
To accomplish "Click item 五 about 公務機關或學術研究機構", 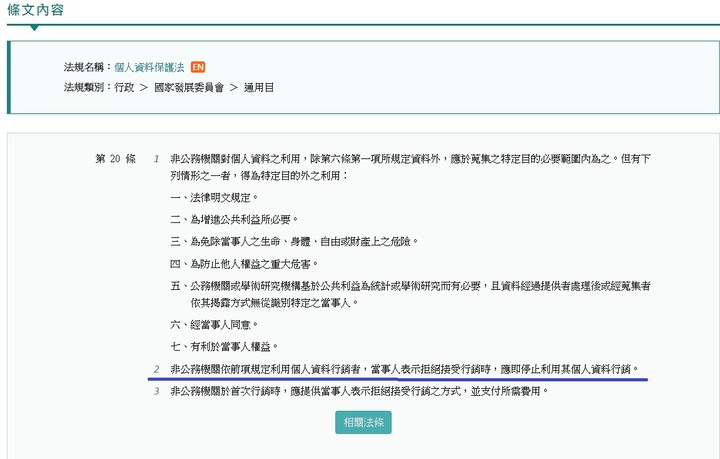I will [411, 294].
